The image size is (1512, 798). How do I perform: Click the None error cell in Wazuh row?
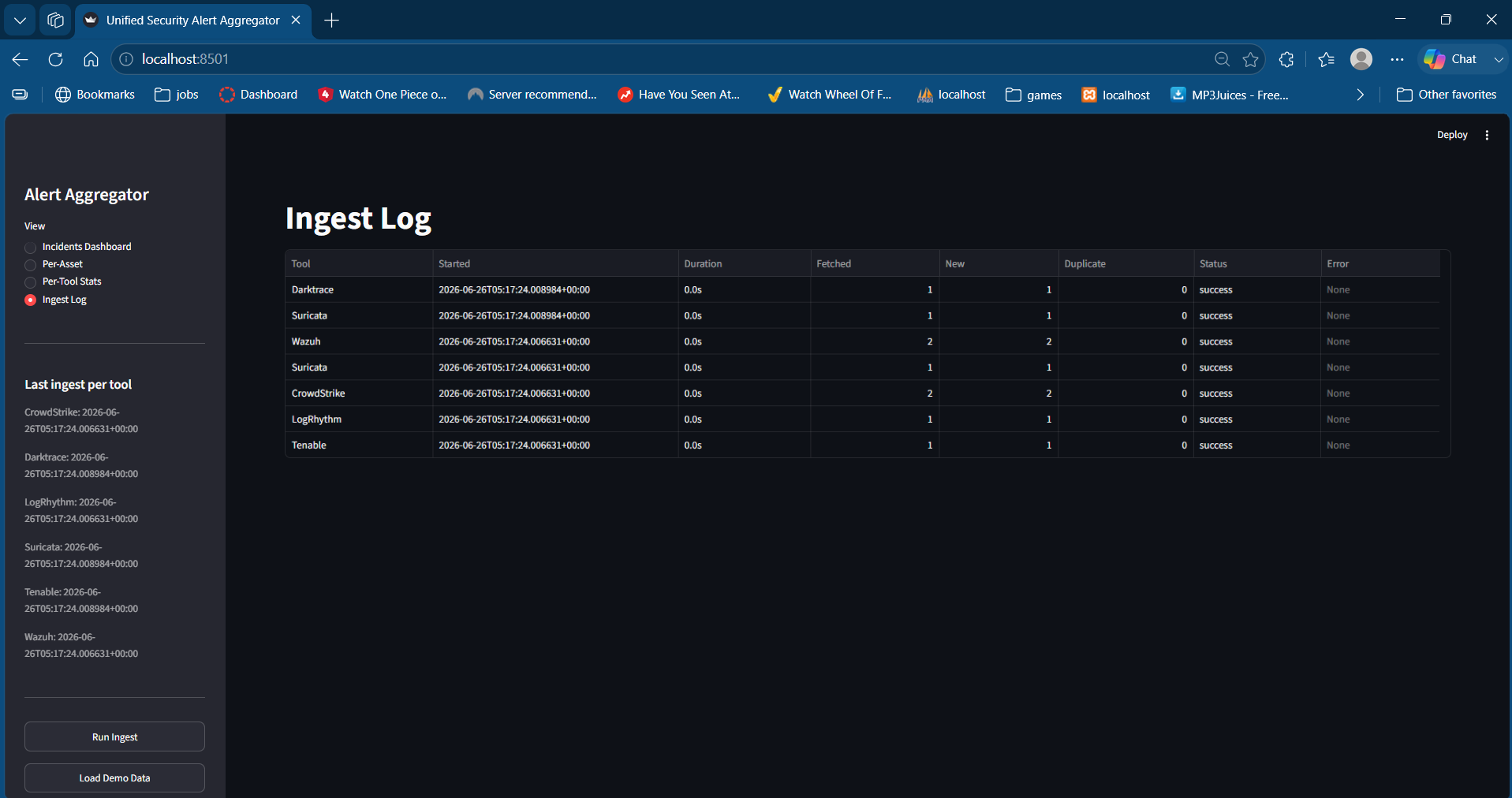1380,341
